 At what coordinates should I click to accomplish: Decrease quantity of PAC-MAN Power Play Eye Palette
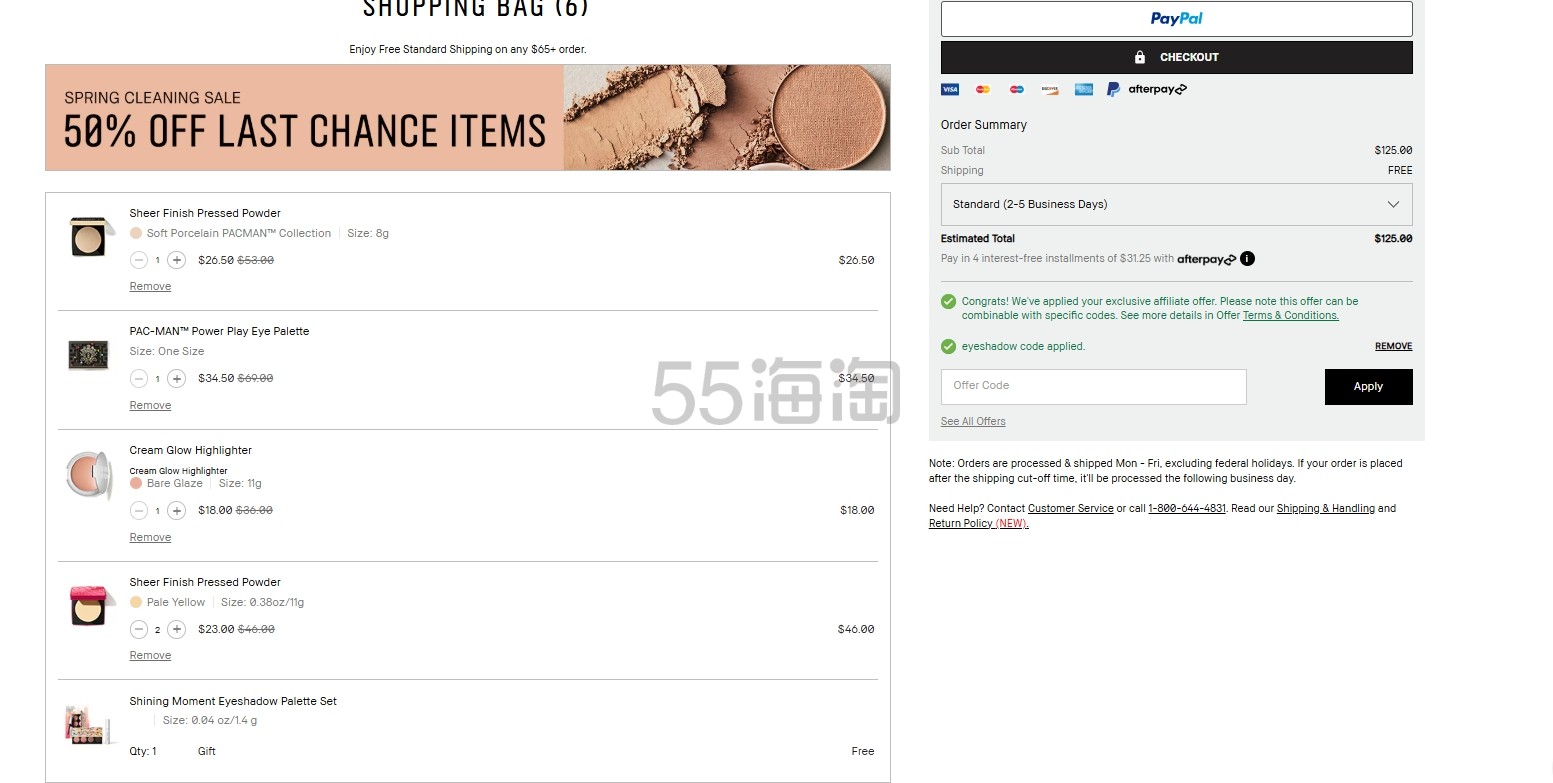tap(139, 379)
